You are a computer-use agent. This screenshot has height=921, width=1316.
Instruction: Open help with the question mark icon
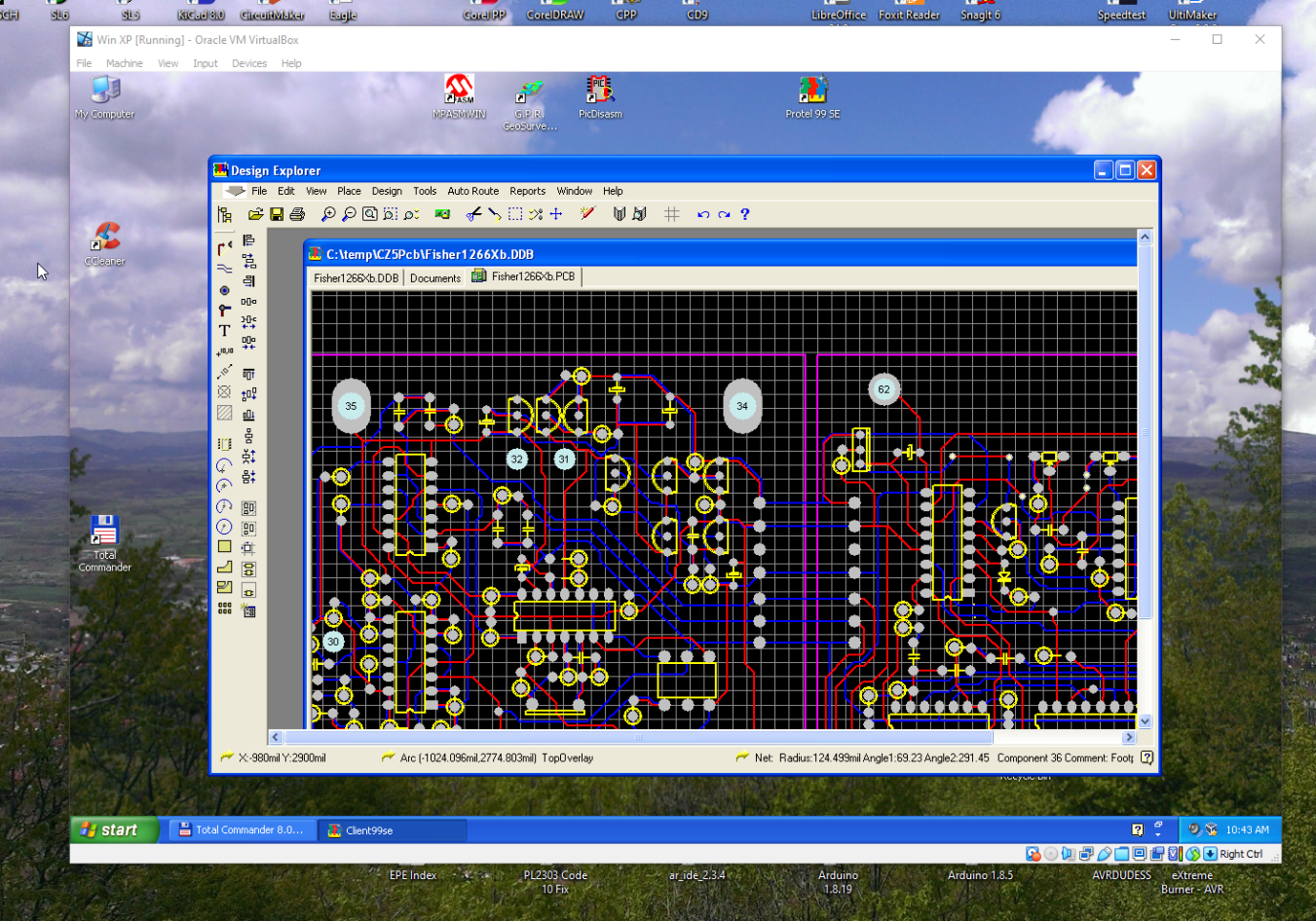[x=745, y=214]
